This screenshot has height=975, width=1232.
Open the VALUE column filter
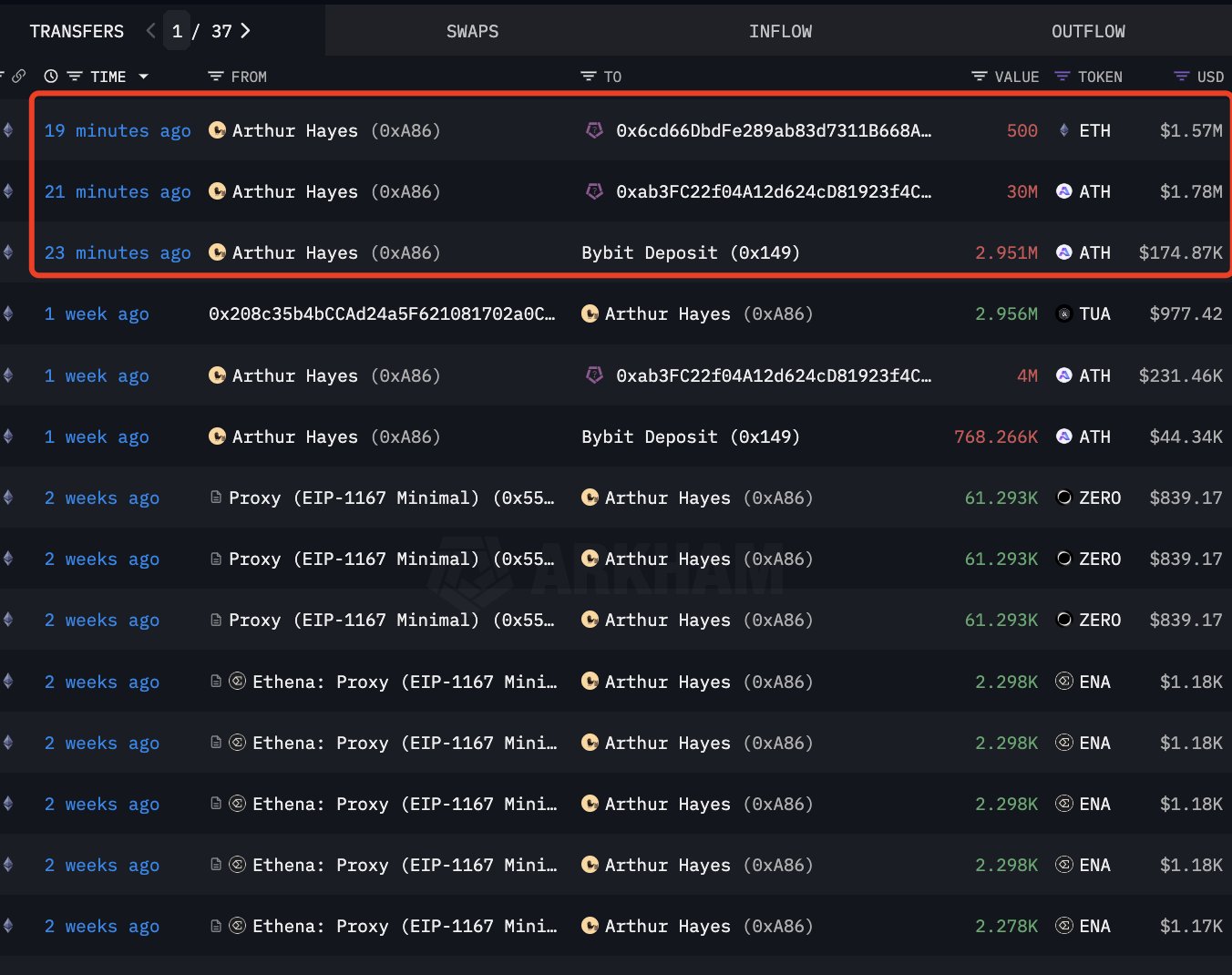tap(980, 77)
